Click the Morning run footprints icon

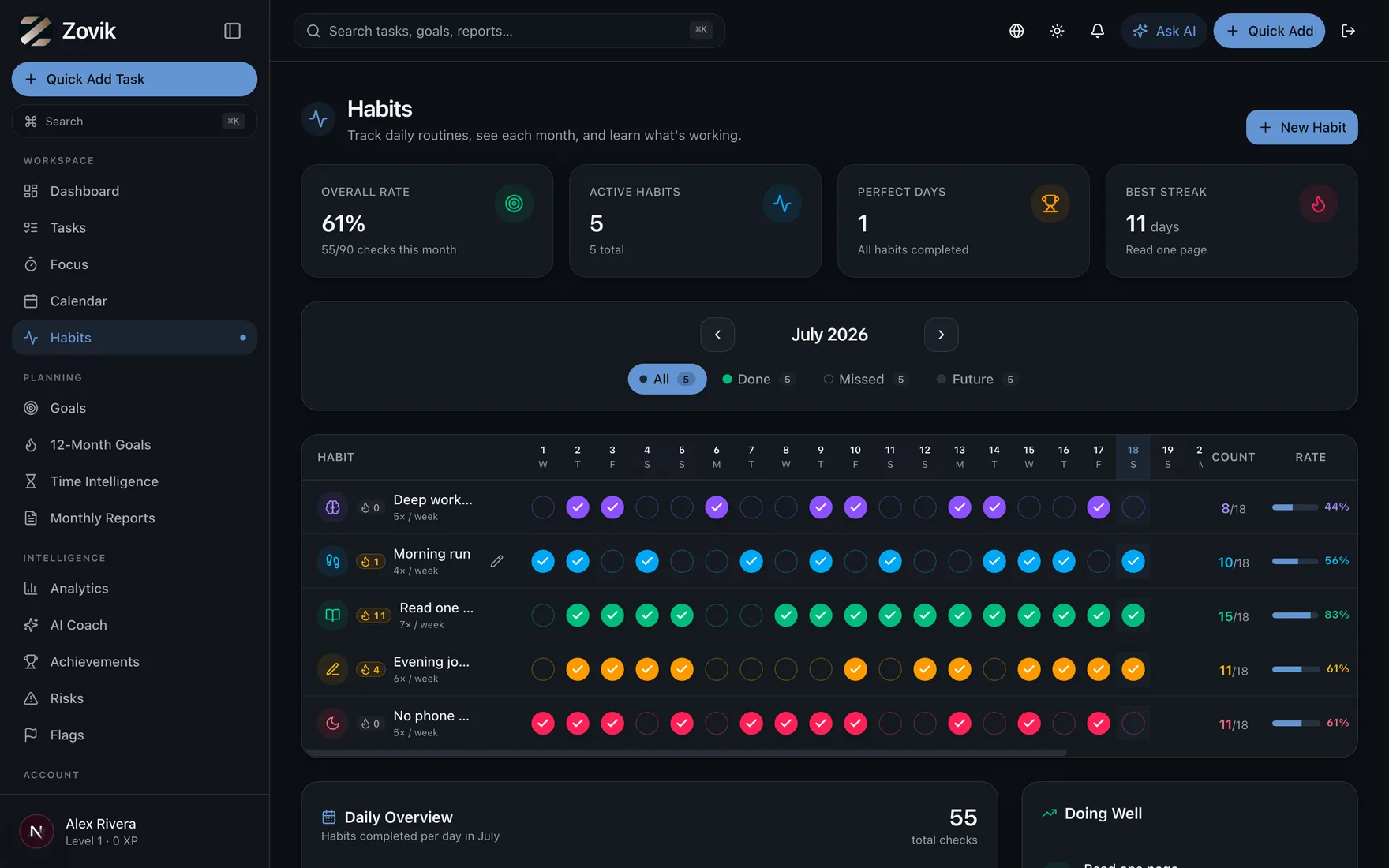[x=333, y=561]
